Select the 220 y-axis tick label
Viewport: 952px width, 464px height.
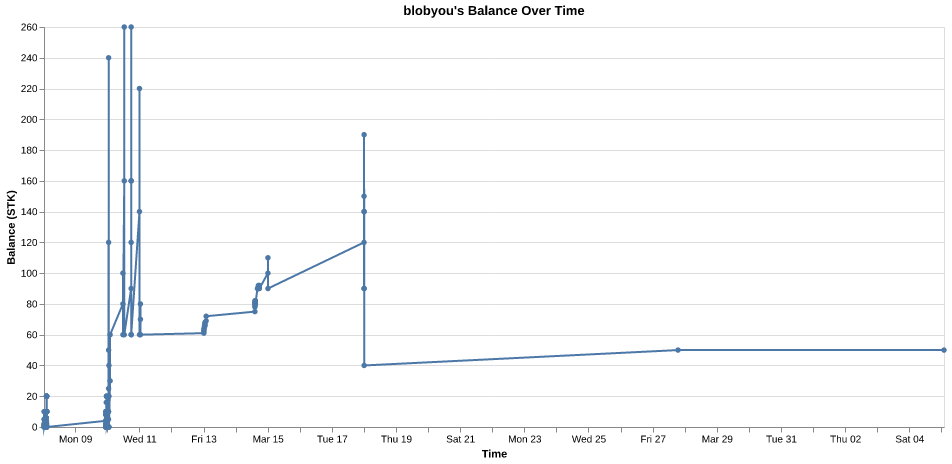point(30,89)
